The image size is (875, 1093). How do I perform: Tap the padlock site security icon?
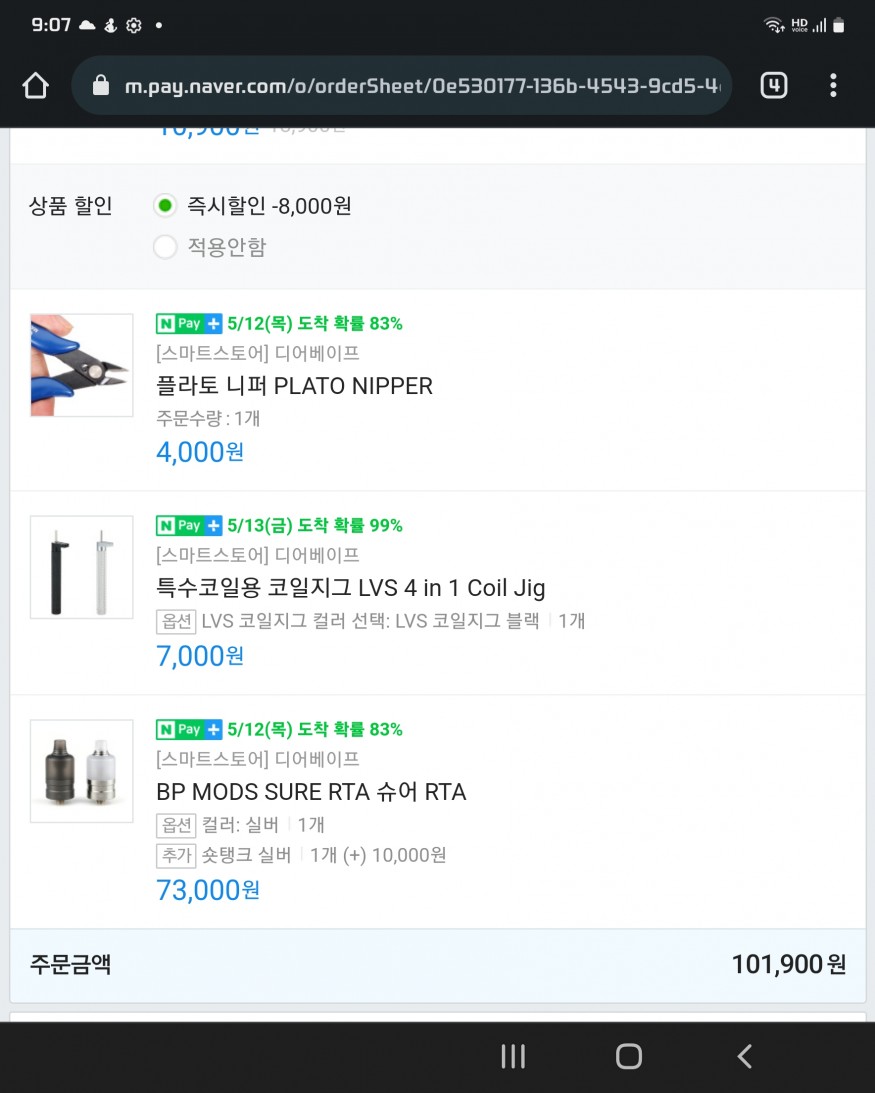click(100, 86)
